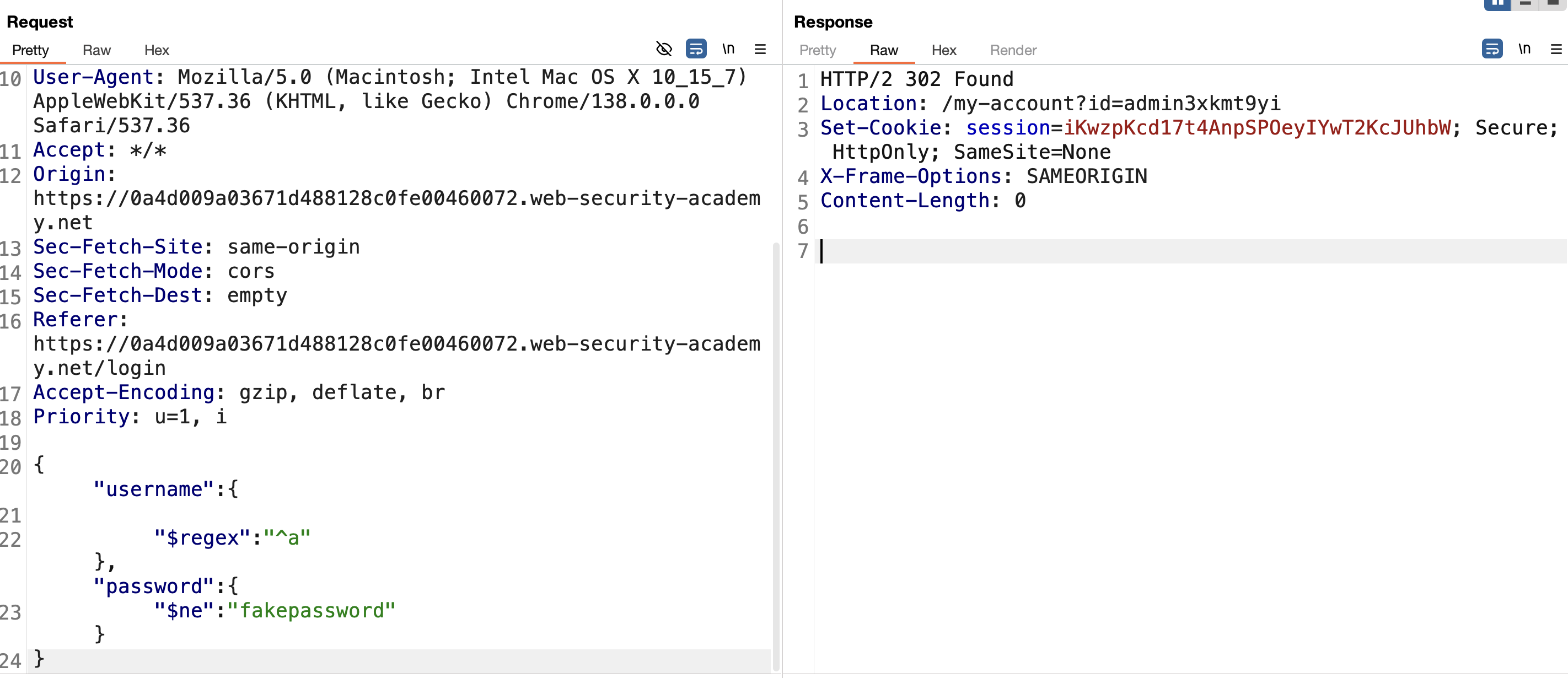The width and height of the screenshot is (1568, 678).
Task: Toggle newline display in Response panel
Action: (1524, 49)
